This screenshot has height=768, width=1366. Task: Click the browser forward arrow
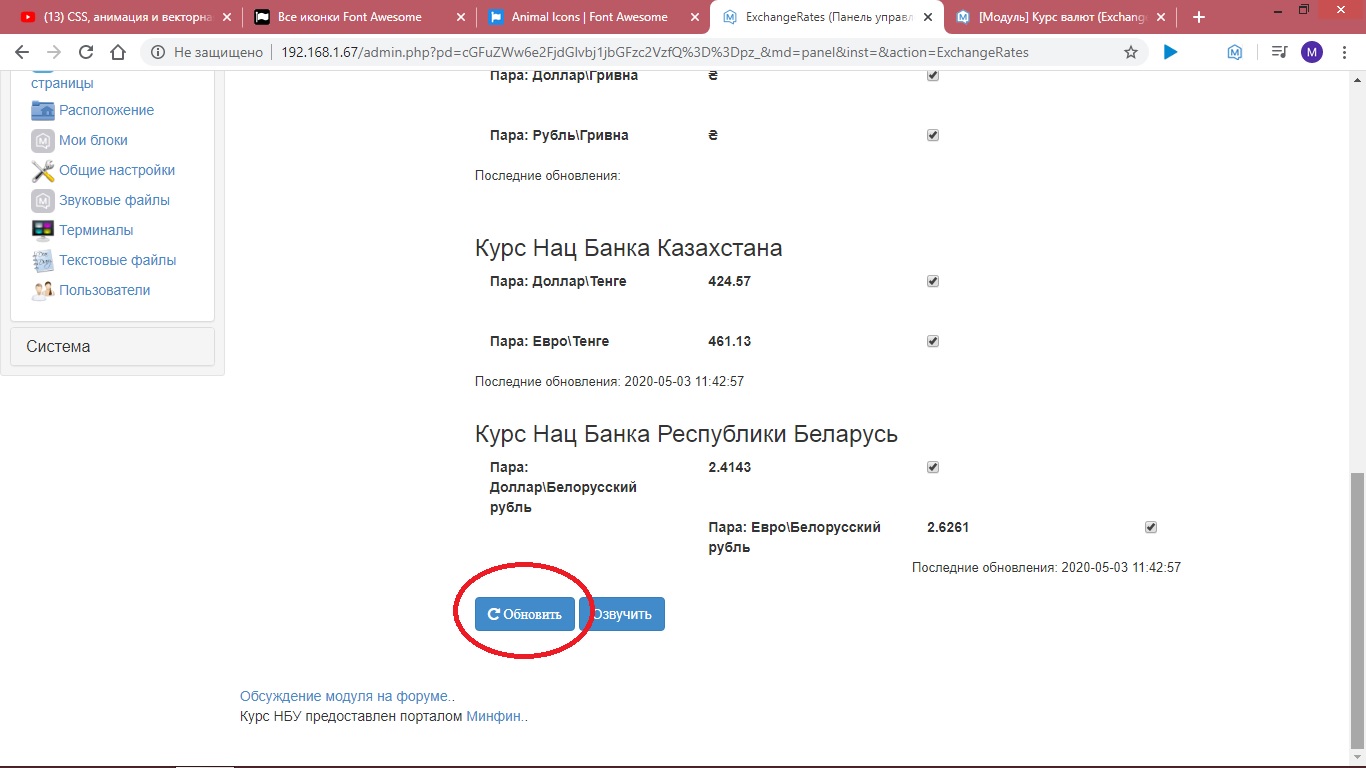click(x=54, y=52)
